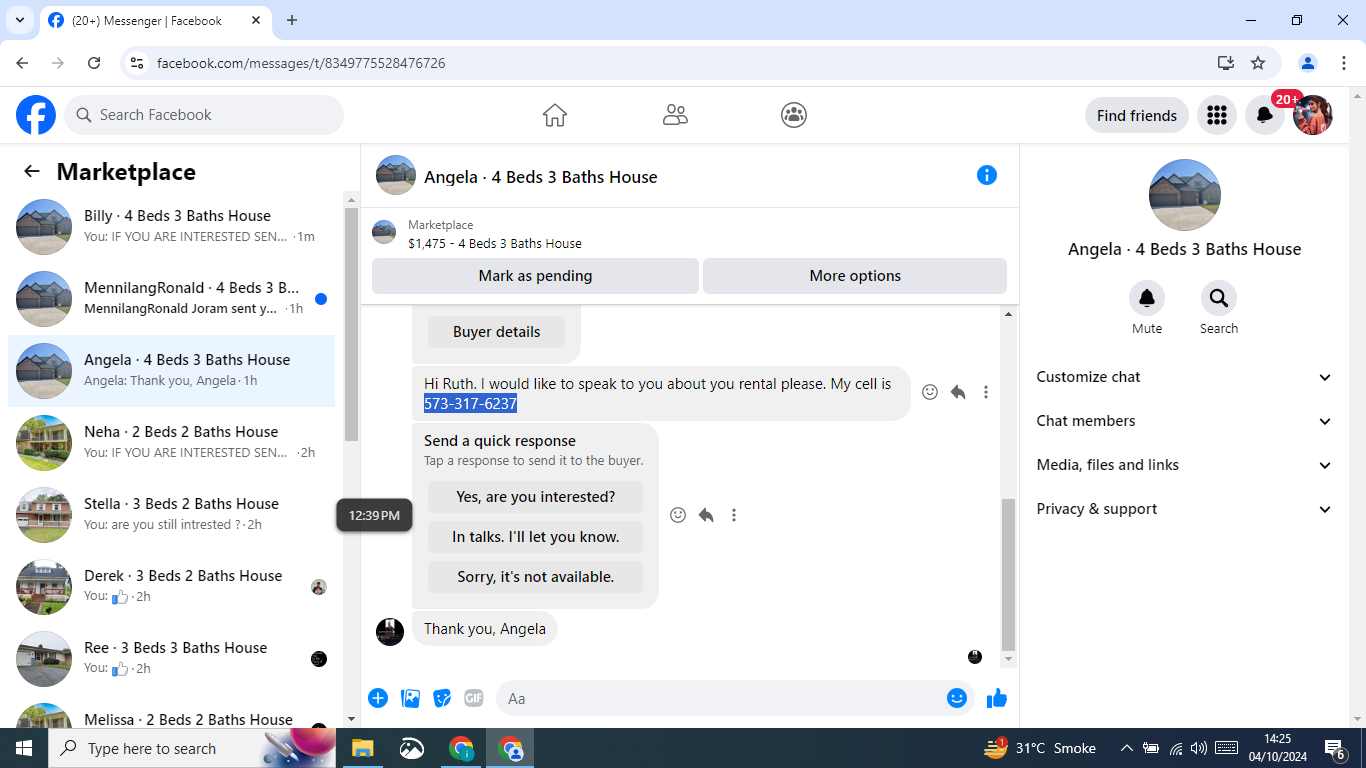Open Neha 2 Beds 2 Baths conversation
The height and width of the screenshot is (768, 1366).
(172, 443)
